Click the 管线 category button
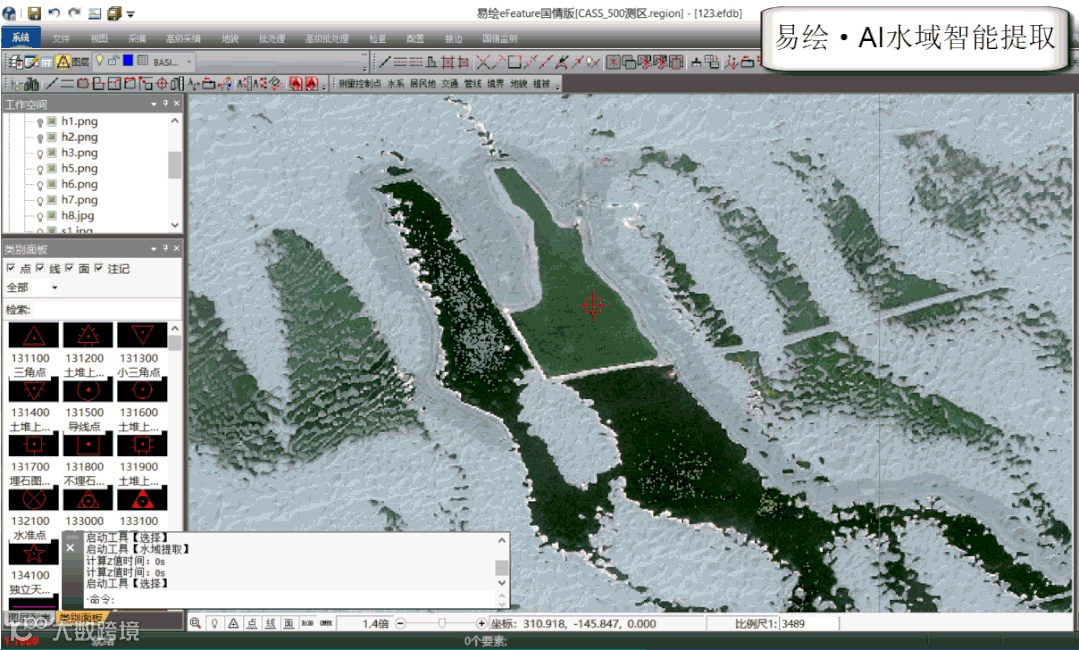Viewport: 1079px width, 650px height. point(473,84)
